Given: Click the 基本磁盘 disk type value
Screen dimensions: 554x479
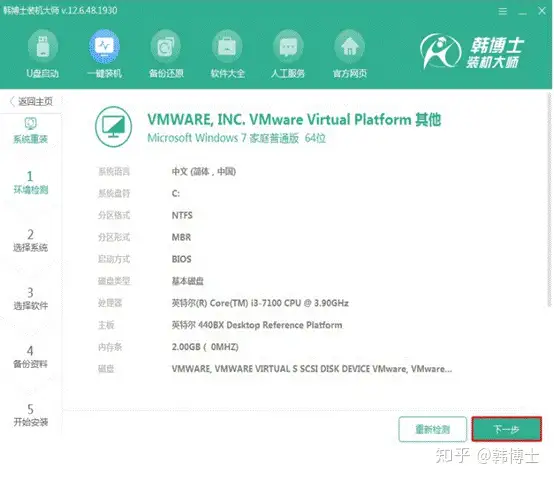Looking at the screenshot, I should [x=188, y=281].
